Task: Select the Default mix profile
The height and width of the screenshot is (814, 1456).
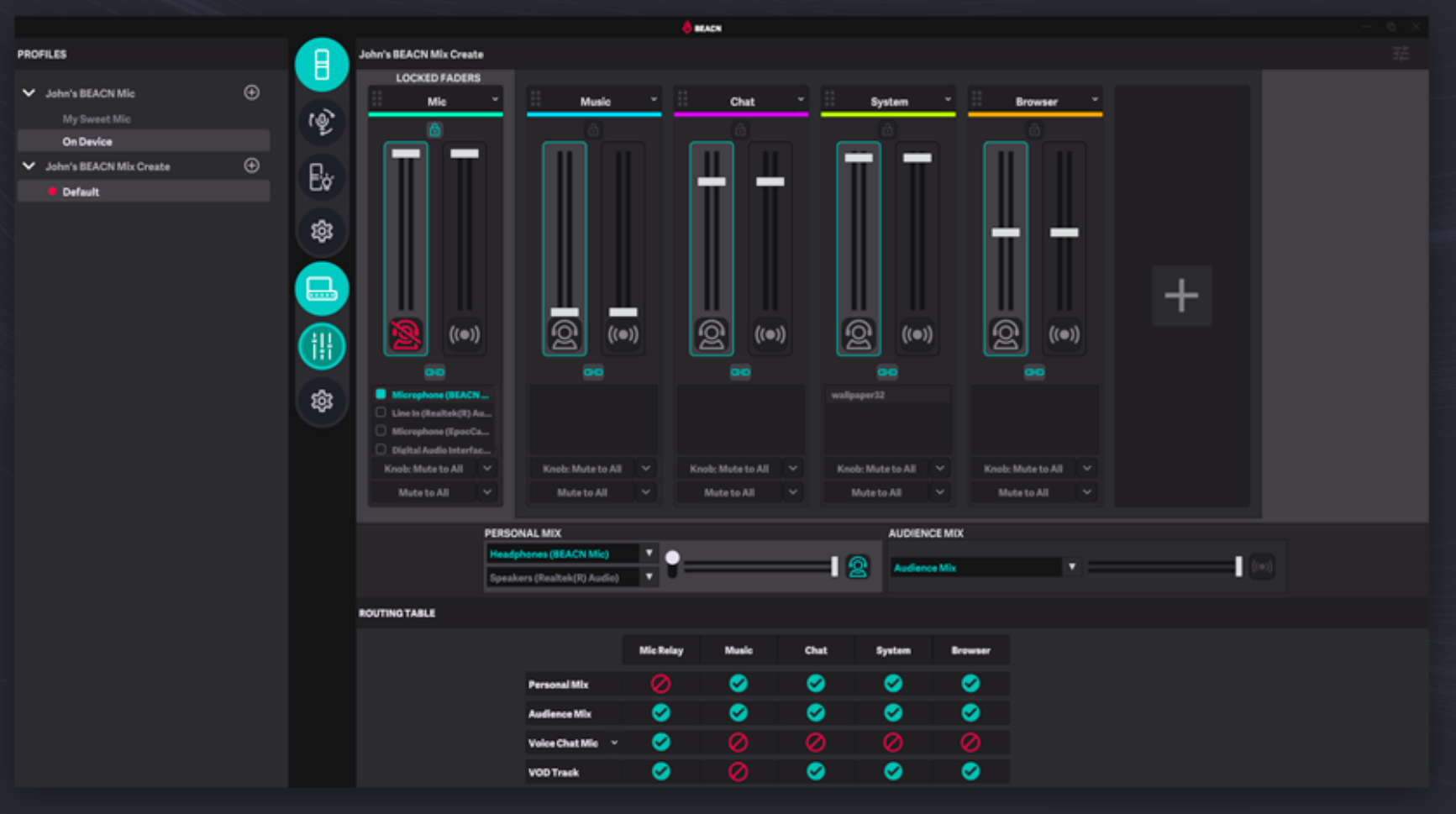Action: pos(144,192)
